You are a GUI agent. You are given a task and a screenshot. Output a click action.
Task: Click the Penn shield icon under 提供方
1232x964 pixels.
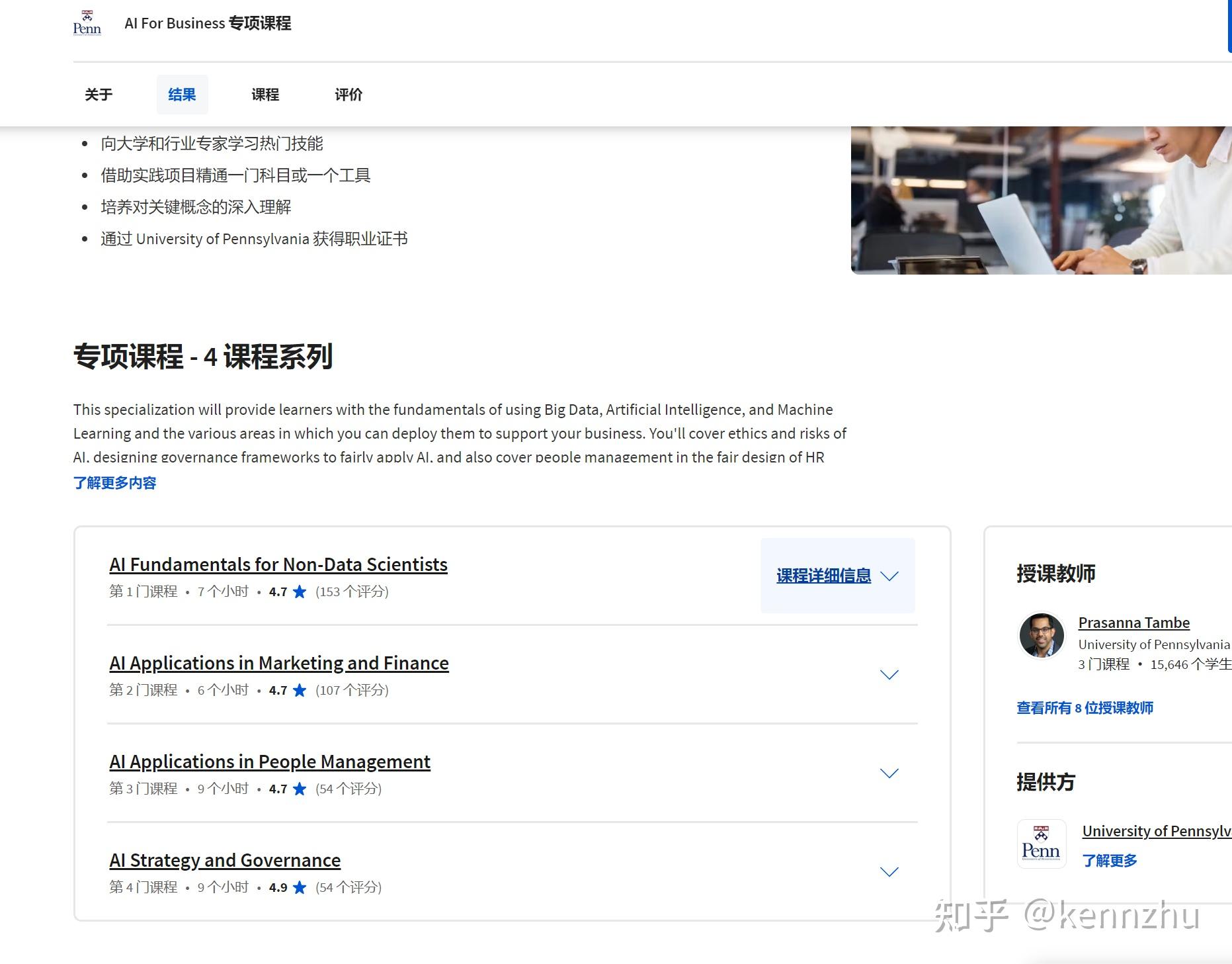point(1041,844)
